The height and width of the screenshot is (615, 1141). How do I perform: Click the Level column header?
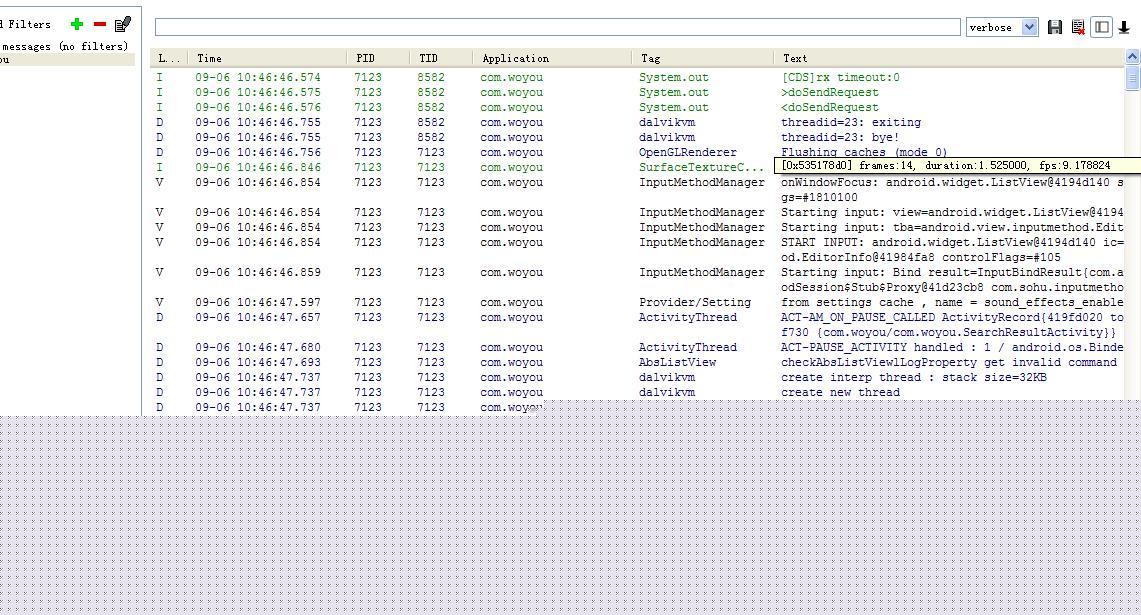click(168, 58)
